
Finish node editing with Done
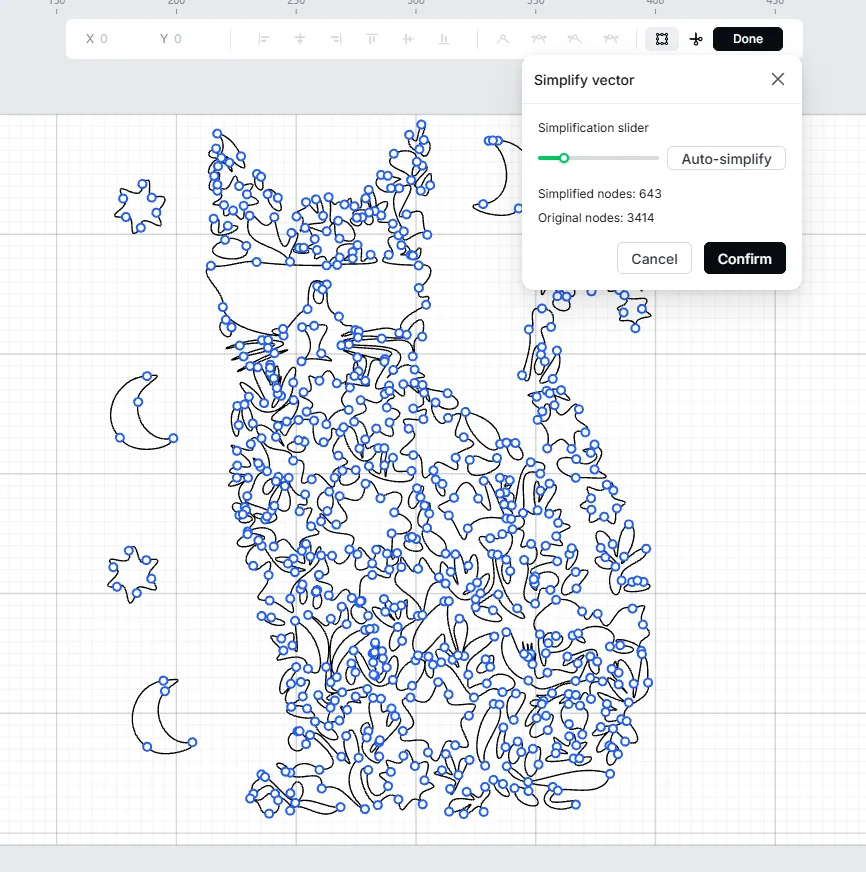[x=748, y=39]
